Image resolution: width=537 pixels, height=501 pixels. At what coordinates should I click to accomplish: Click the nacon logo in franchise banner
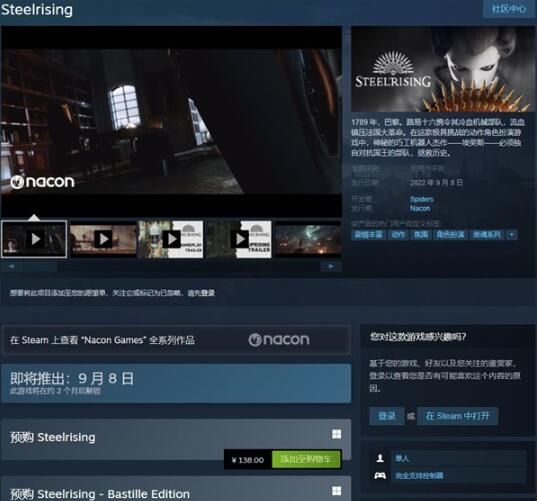[279, 339]
